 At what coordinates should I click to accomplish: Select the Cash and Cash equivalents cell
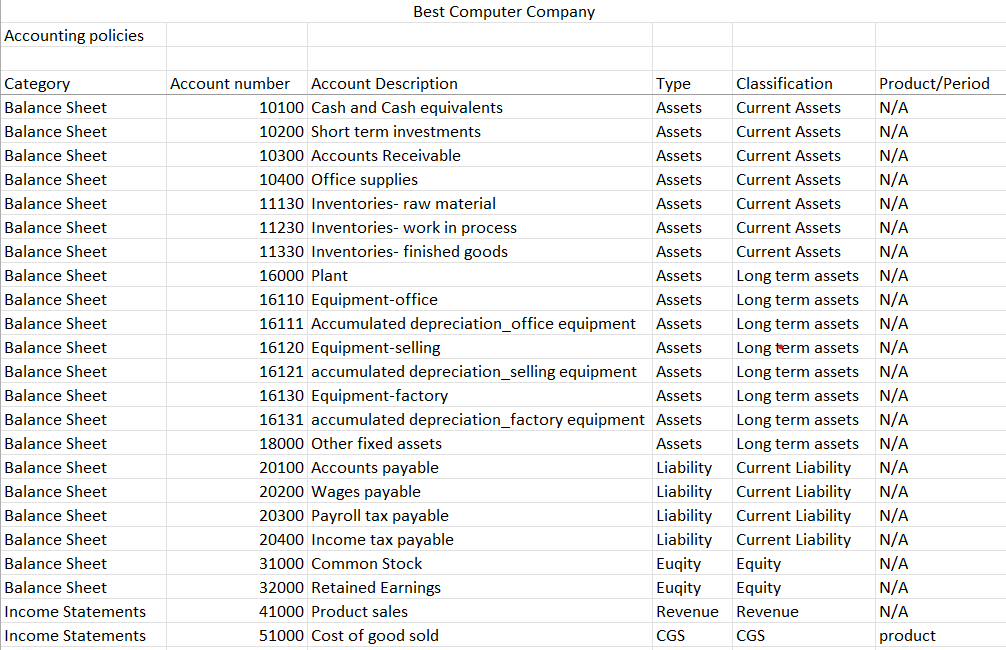click(480, 108)
